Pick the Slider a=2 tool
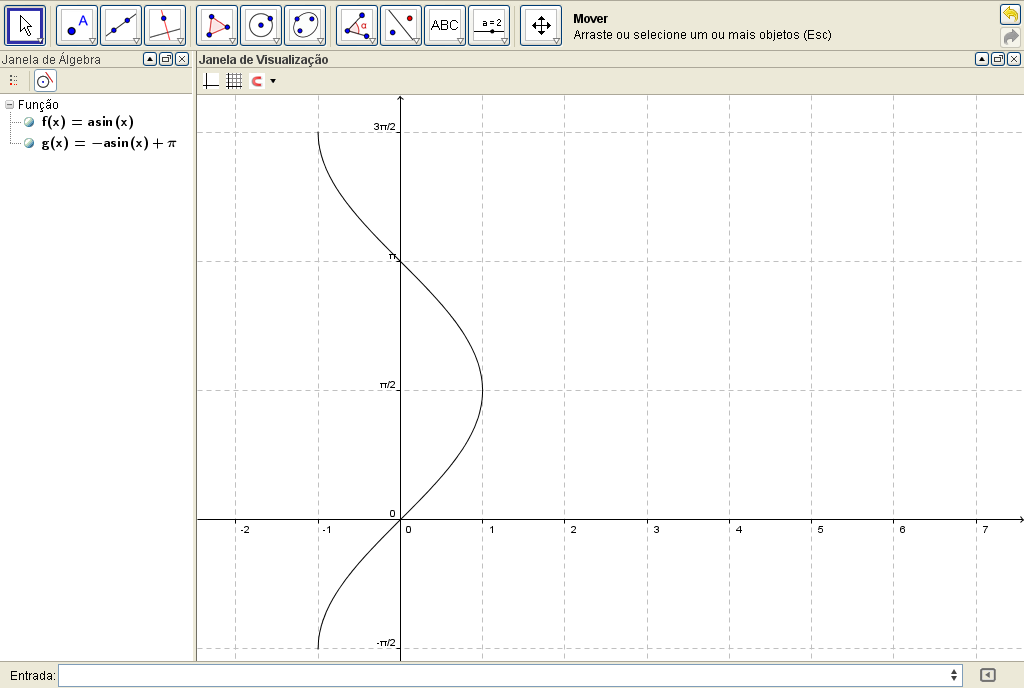The width and height of the screenshot is (1024, 688). 489,25
